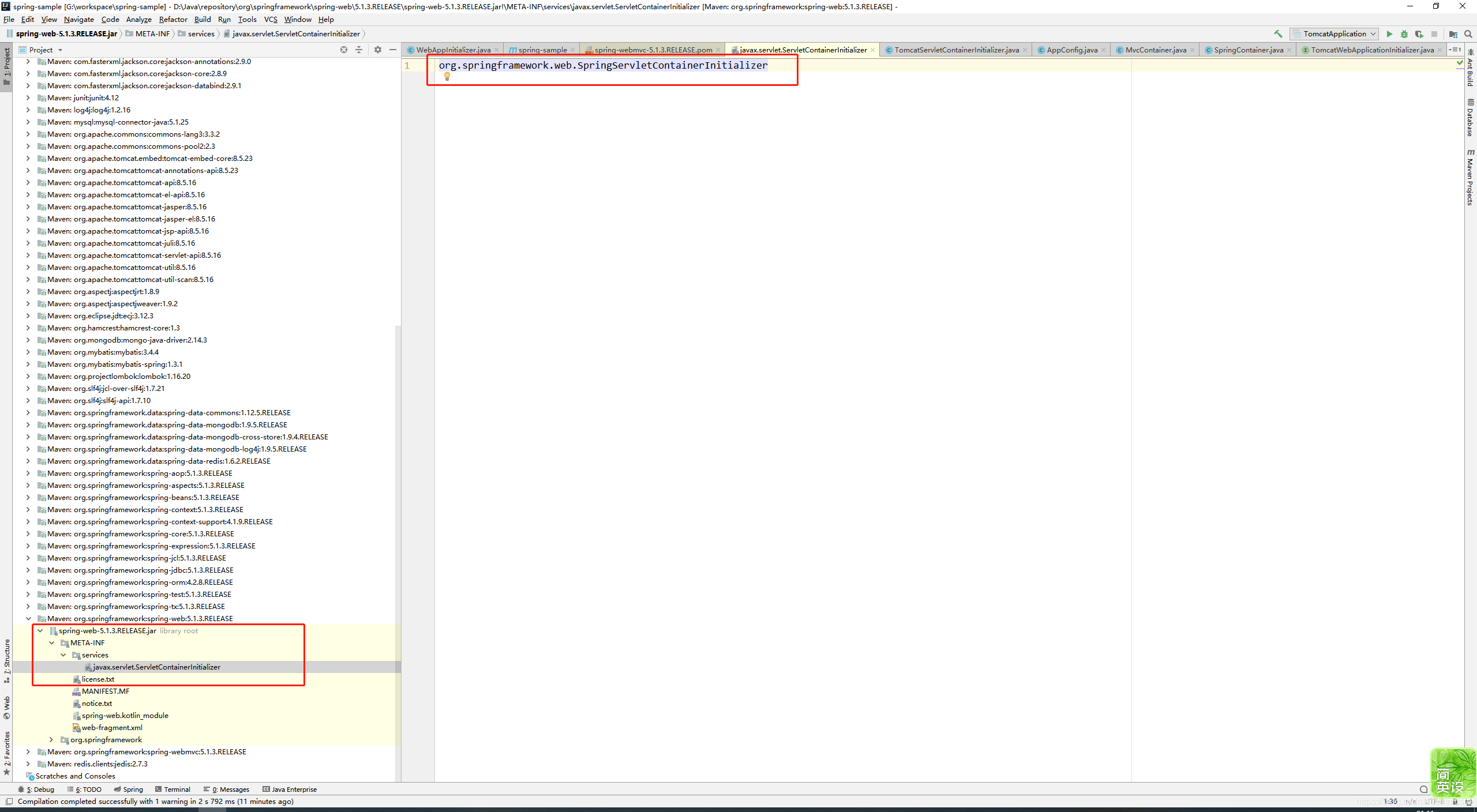
Task: Open the Web side tool tab
Action: (x=6, y=708)
